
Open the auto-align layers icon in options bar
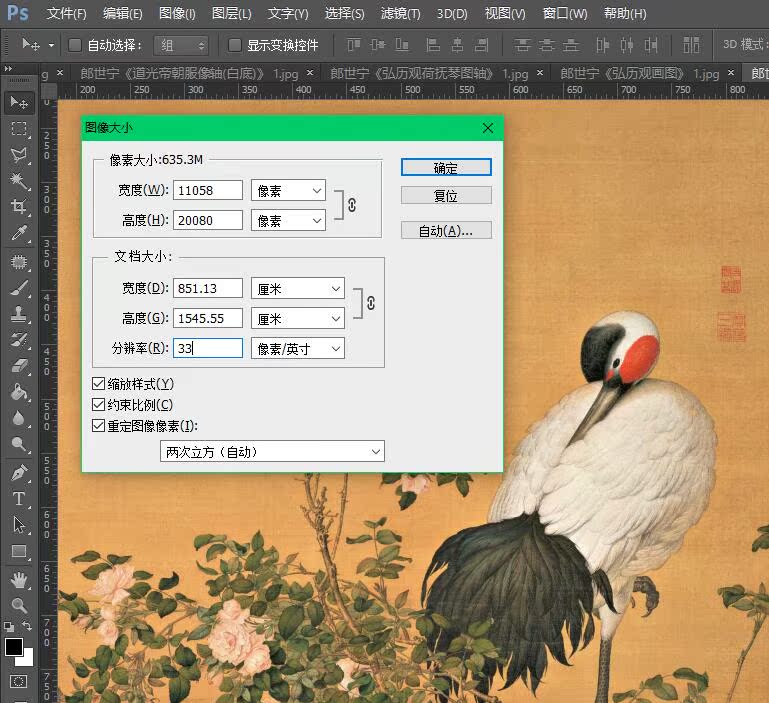point(691,45)
